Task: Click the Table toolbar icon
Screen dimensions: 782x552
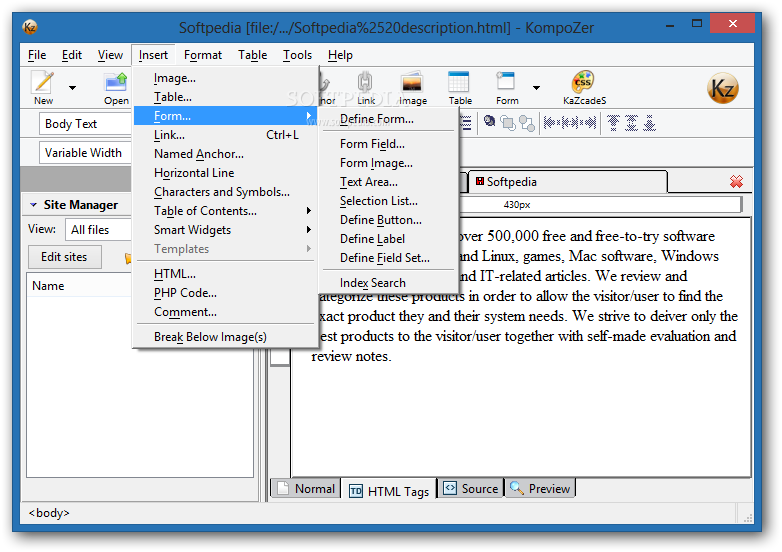Action: 459,82
